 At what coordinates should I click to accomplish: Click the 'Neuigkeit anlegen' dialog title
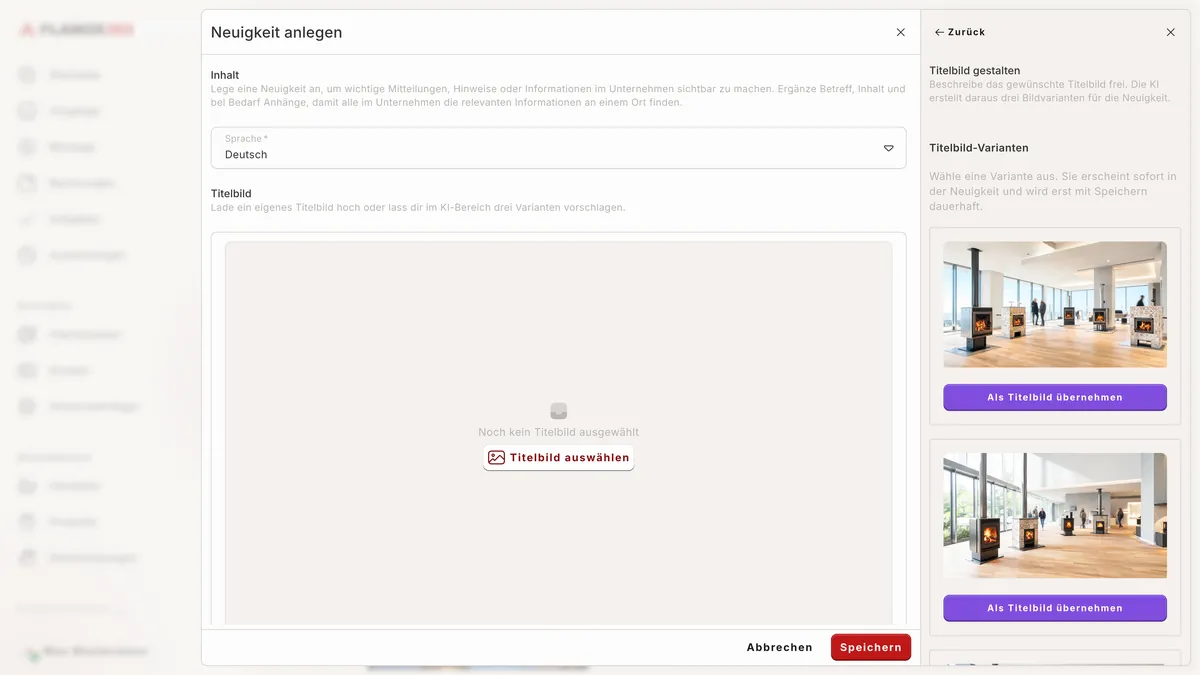pos(276,32)
